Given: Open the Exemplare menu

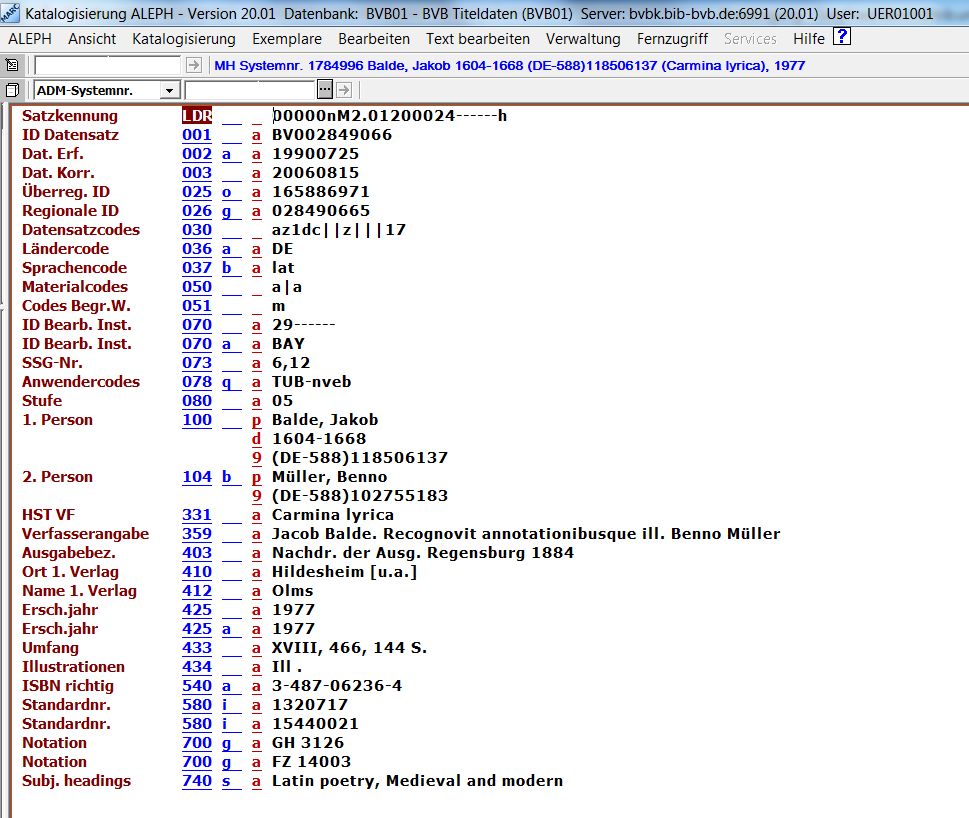Looking at the screenshot, I should coord(287,39).
